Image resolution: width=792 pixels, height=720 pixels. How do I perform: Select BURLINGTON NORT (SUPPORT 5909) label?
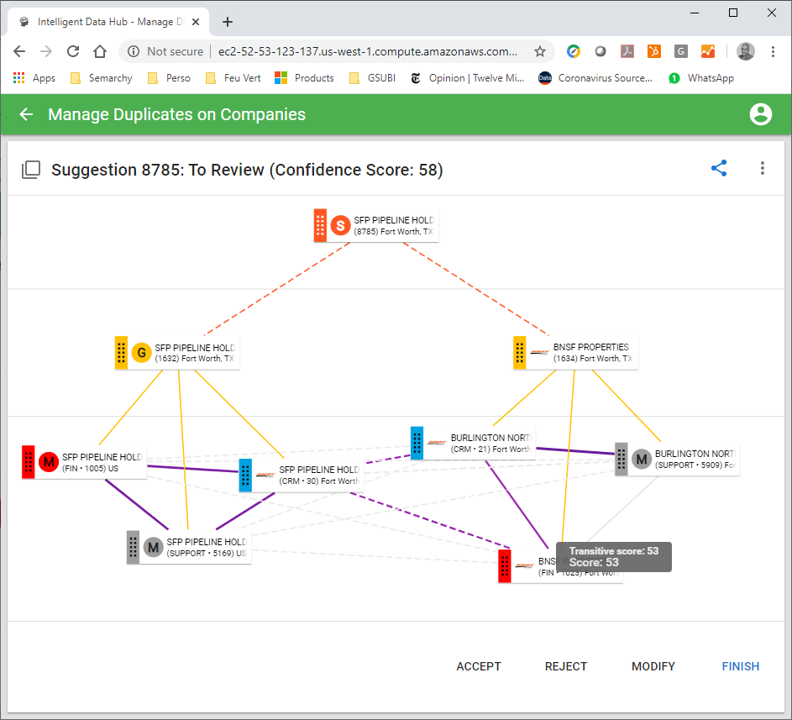pyautogui.click(x=695, y=459)
